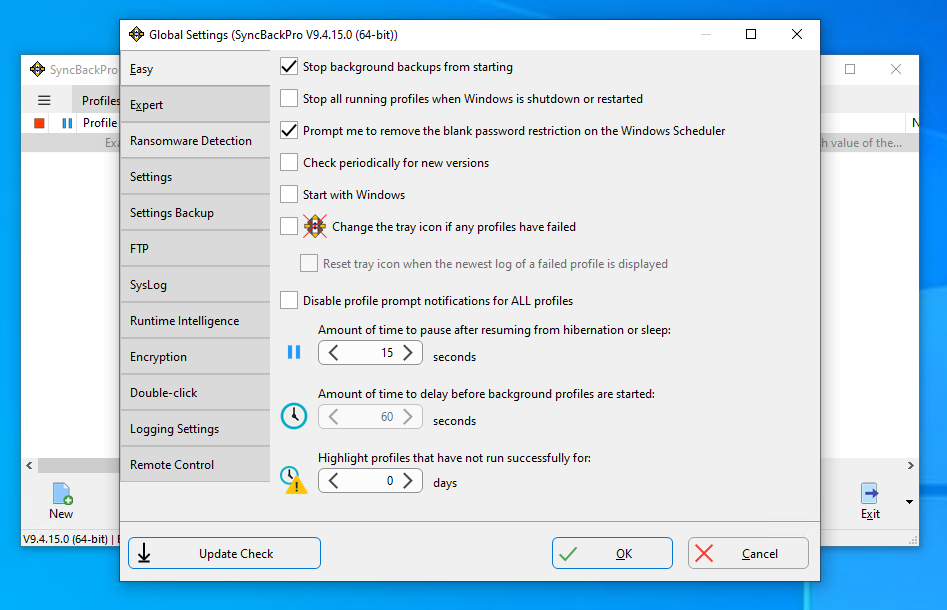The height and width of the screenshot is (610, 947).
Task: Click the clock icon beside delay setting
Action: pyautogui.click(x=294, y=416)
